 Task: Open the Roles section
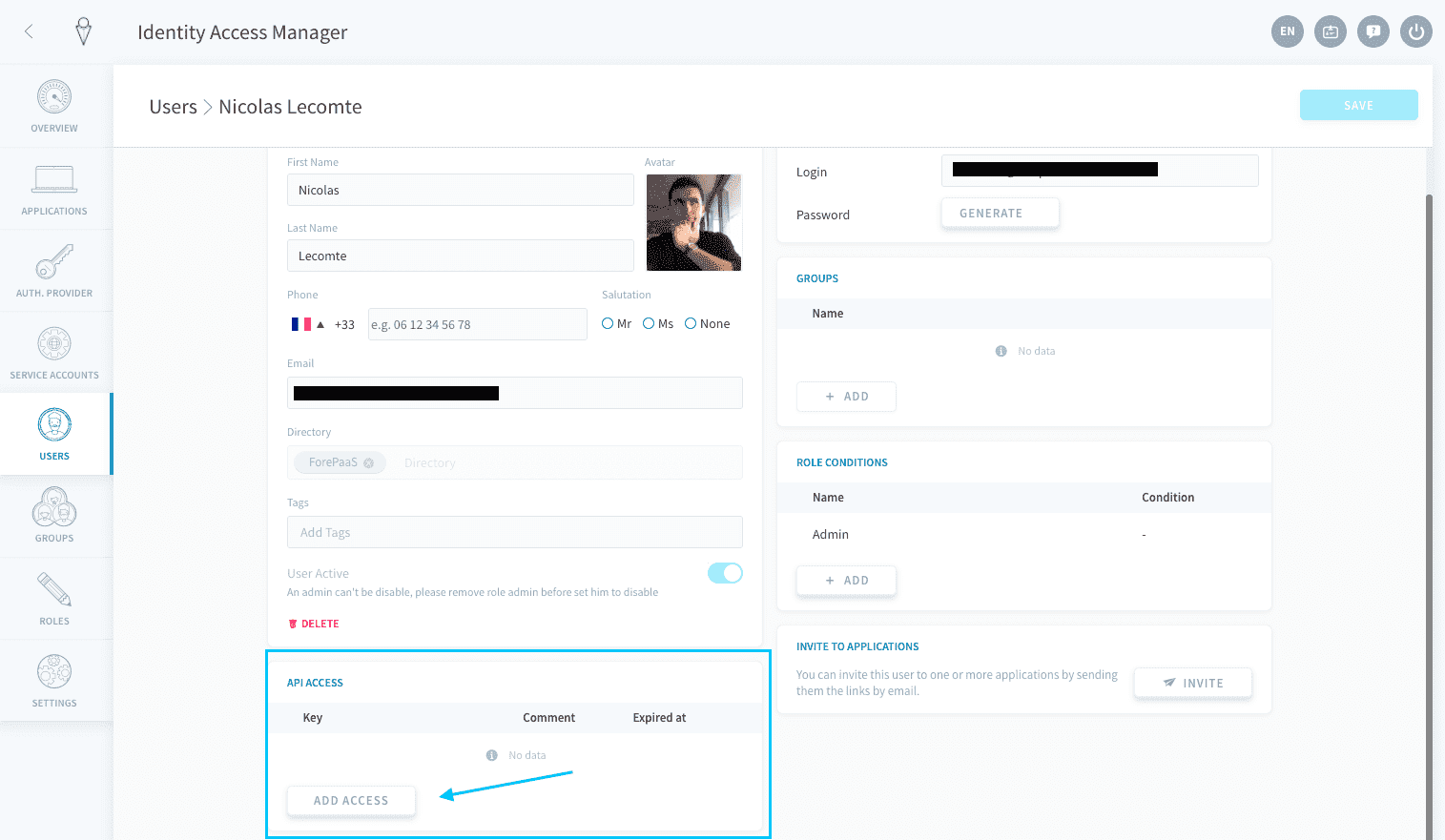(x=54, y=599)
